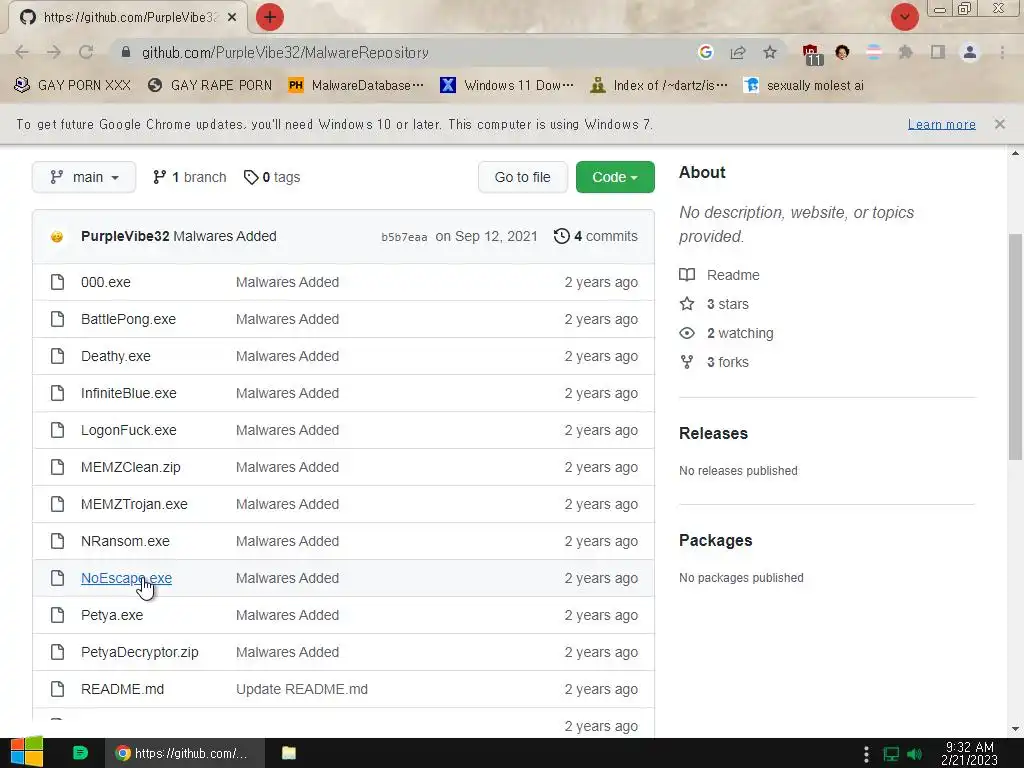The height and width of the screenshot is (768, 1024).
Task: Click red extension icon with badge 11
Action: coord(811,54)
